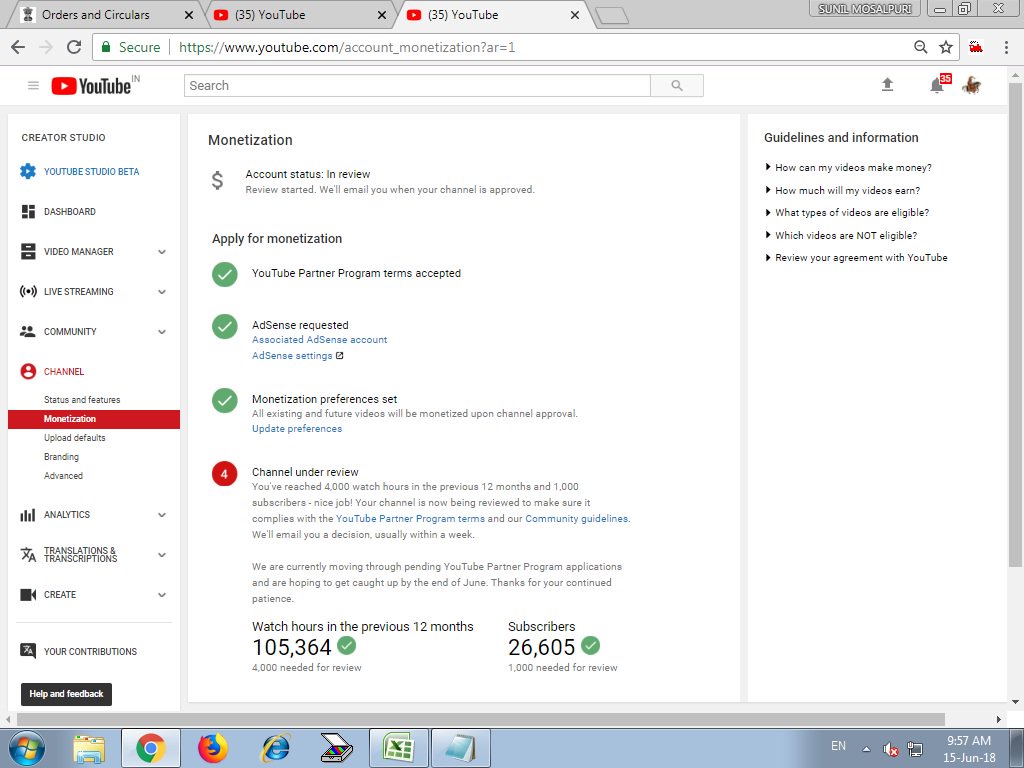Open Upload defaults submenu item
This screenshot has height=768, width=1024.
click(74, 438)
